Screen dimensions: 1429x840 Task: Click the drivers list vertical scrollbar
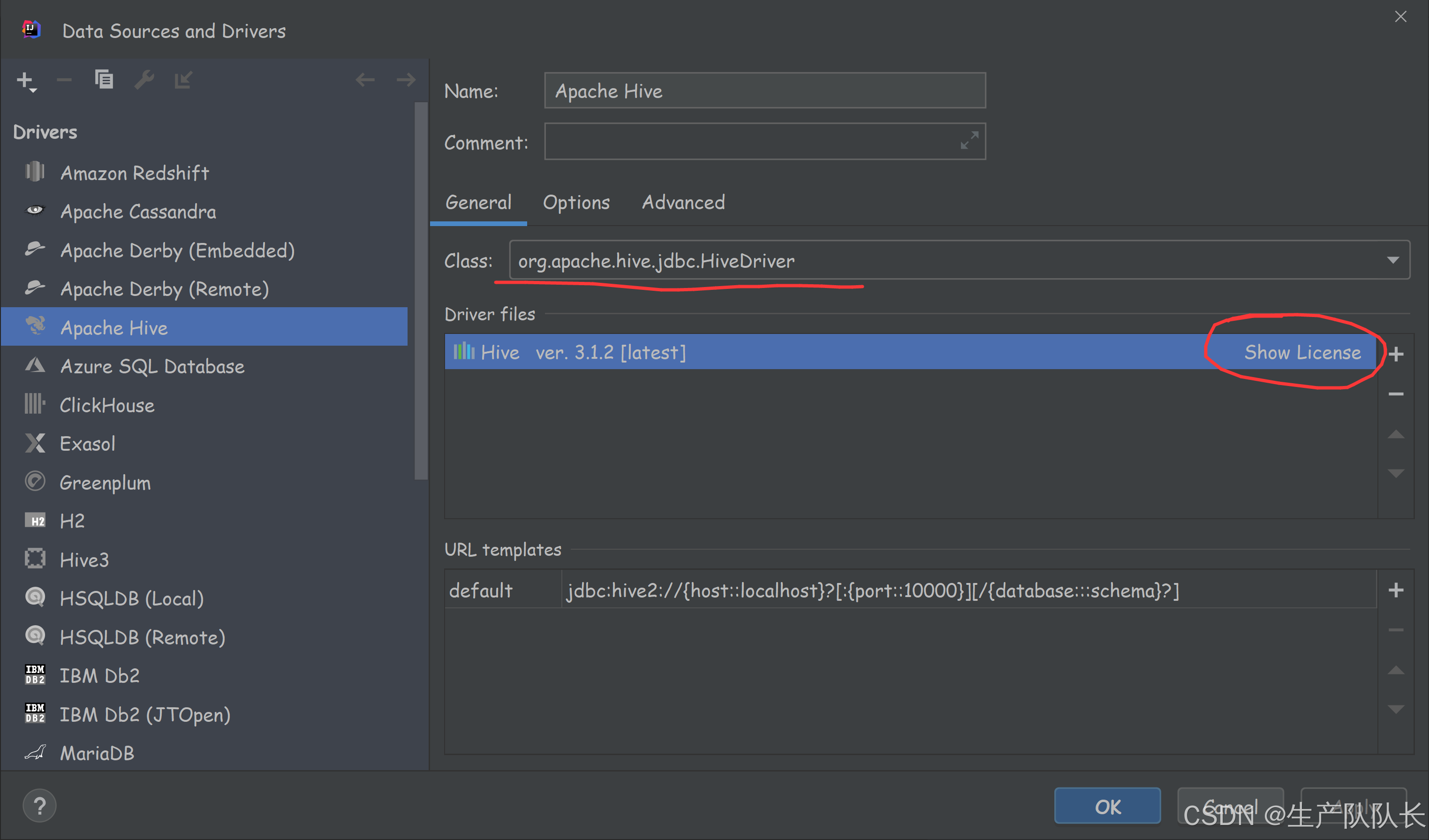421,291
